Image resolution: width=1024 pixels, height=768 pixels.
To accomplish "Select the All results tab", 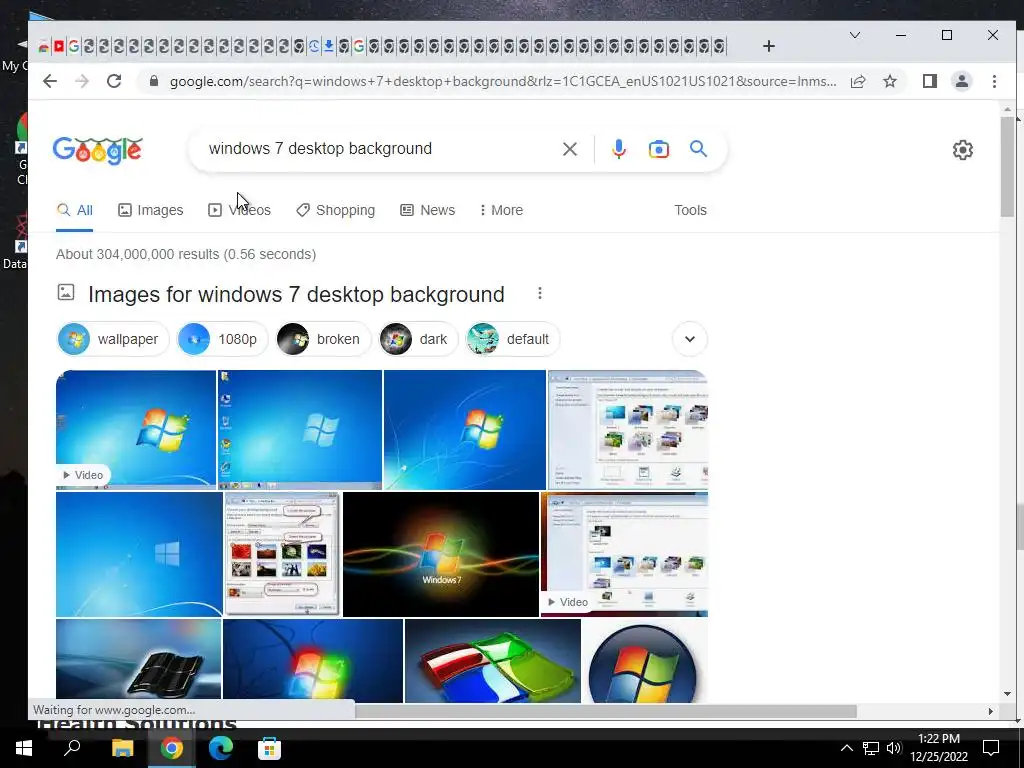I will coord(74,210).
